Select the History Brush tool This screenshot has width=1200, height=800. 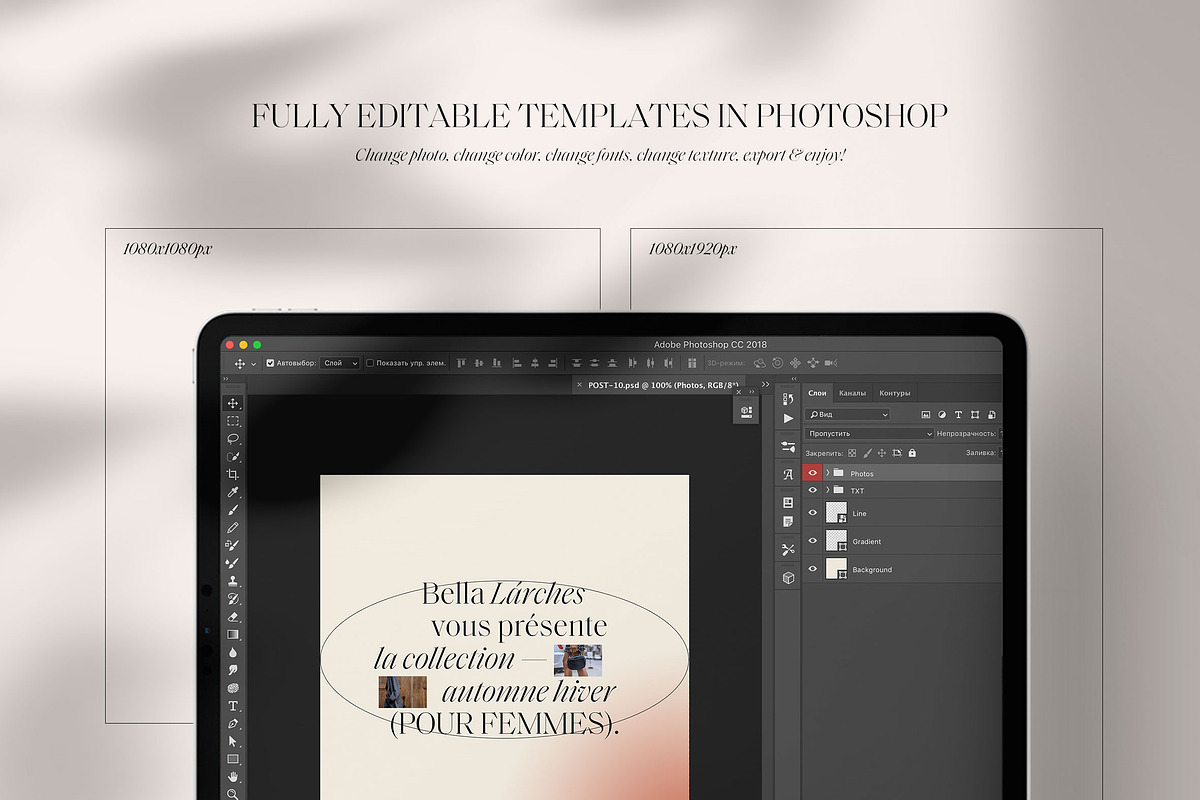[x=233, y=599]
